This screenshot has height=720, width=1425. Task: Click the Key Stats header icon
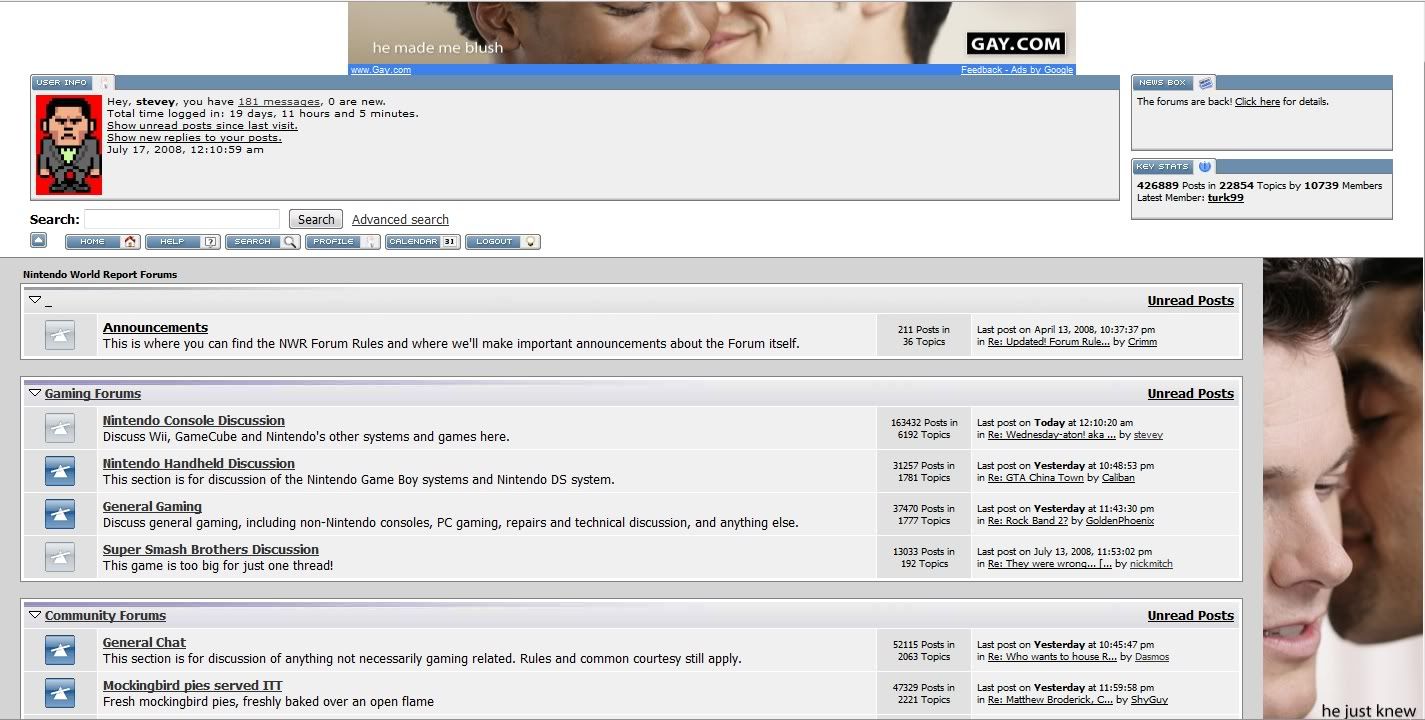pyautogui.click(x=1205, y=167)
